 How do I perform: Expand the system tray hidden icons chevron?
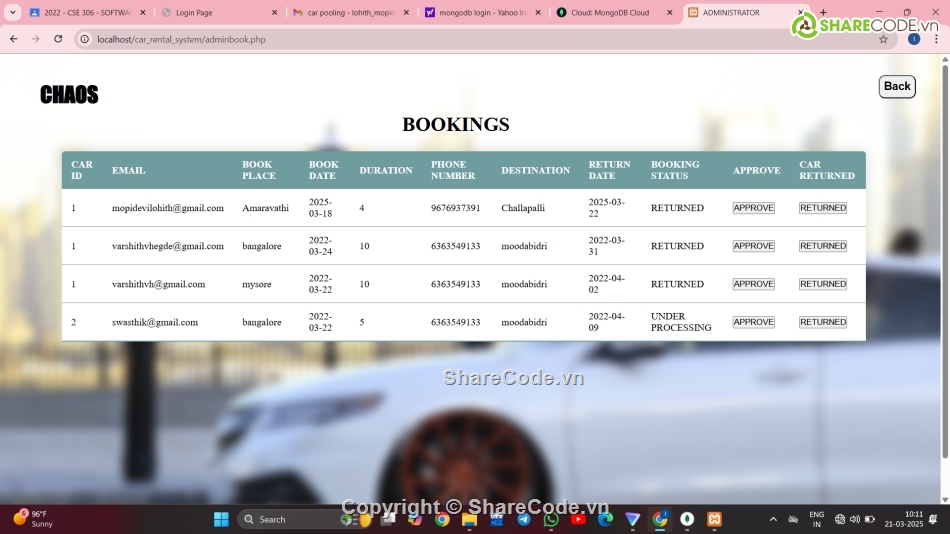coord(772,519)
